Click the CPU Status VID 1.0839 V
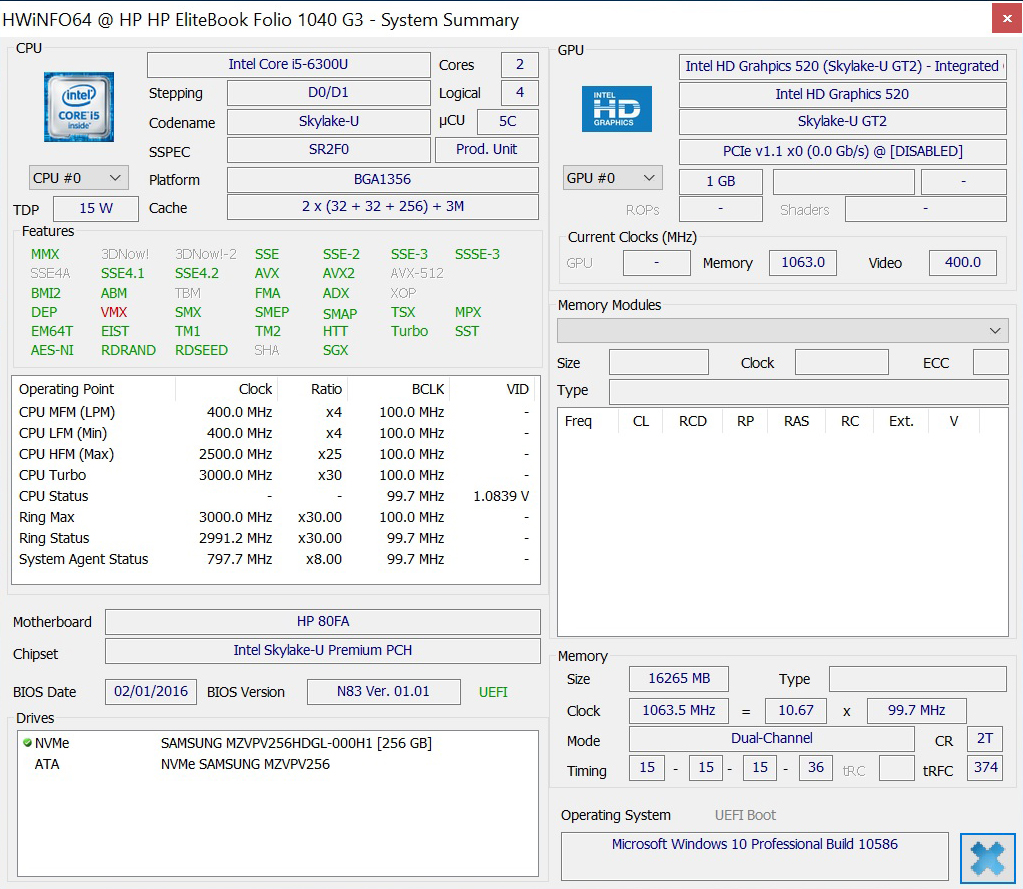The image size is (1023, 889). [501, 496]
